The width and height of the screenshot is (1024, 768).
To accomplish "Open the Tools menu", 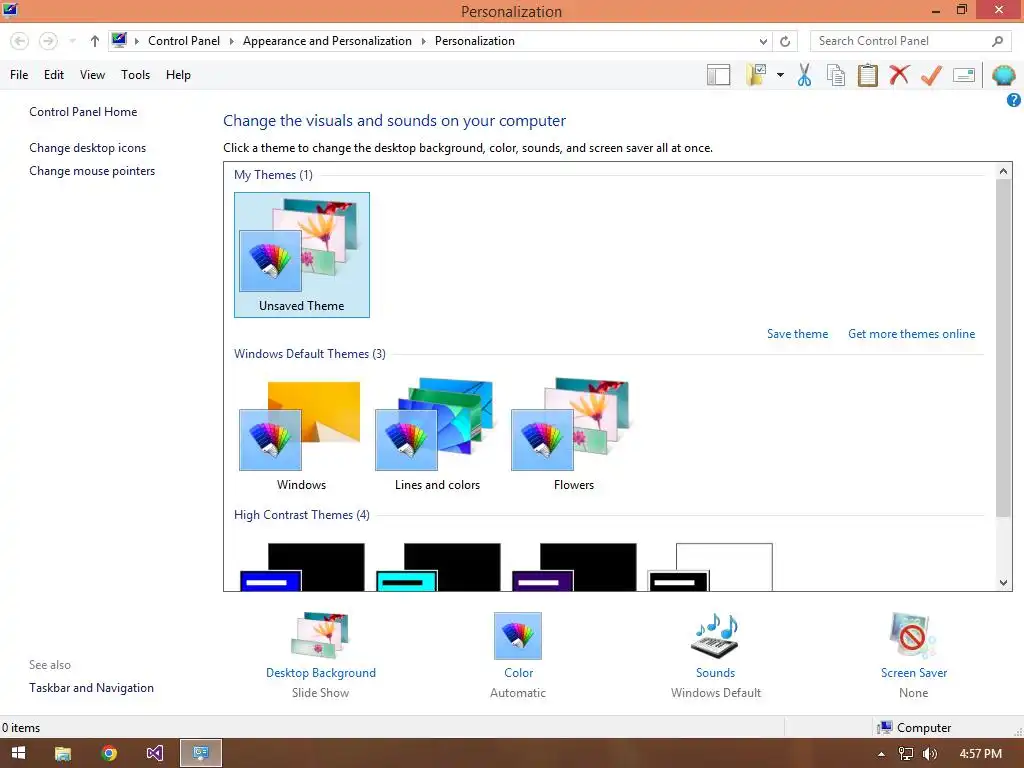I will [x=135, y=75].
